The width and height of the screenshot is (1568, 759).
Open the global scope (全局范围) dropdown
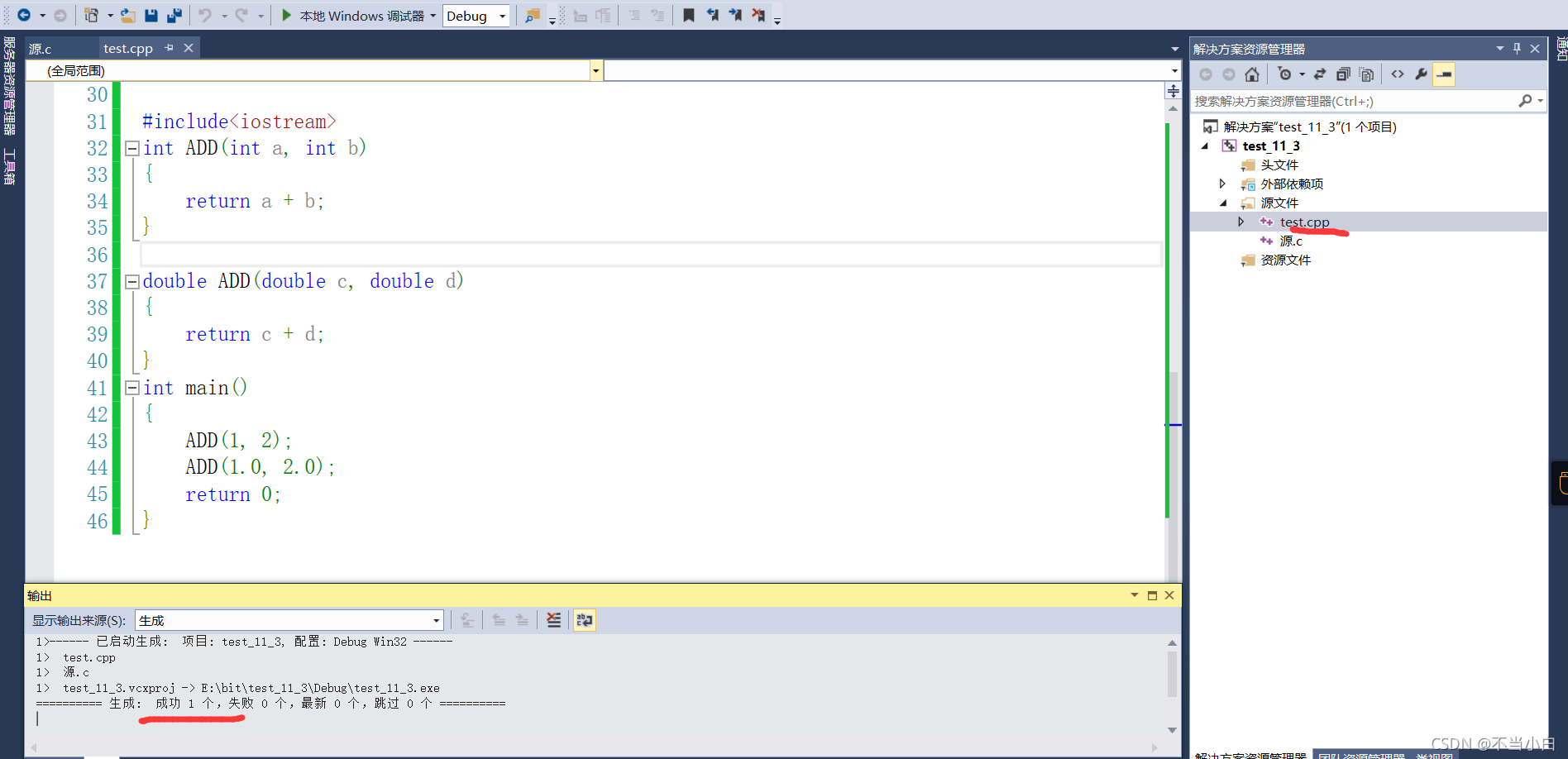point(595,70)
